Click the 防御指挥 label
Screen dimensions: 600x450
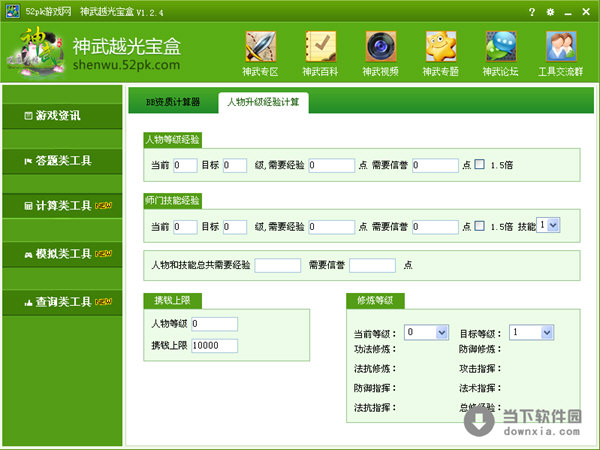375,388
